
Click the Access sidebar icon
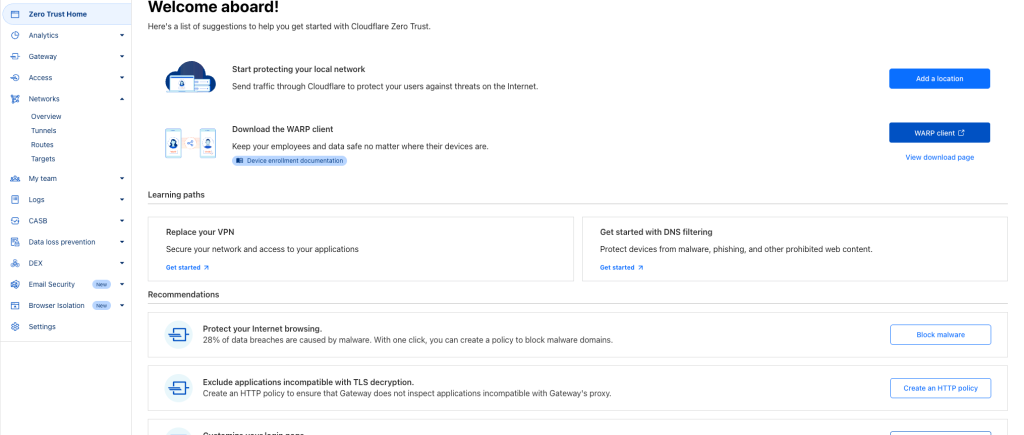pyautogui.click(x=15, y=78)
